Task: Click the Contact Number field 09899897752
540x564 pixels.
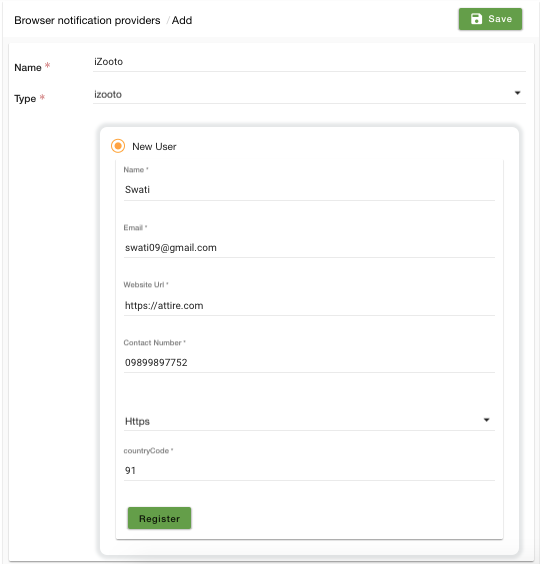Action: tap(309, 362)
